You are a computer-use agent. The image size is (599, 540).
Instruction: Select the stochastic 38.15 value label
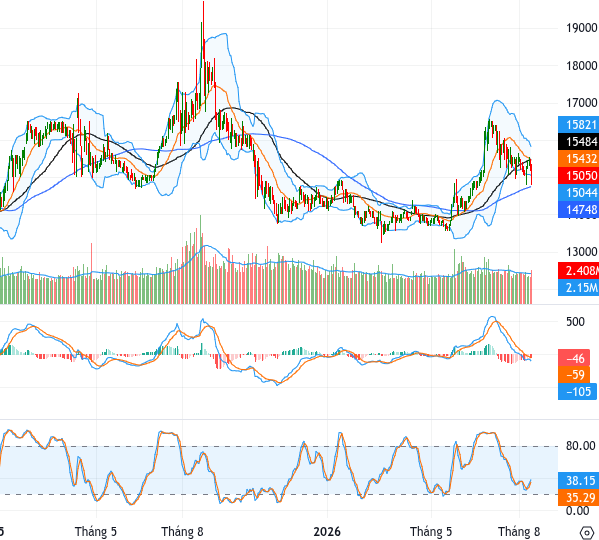point(578,480)
